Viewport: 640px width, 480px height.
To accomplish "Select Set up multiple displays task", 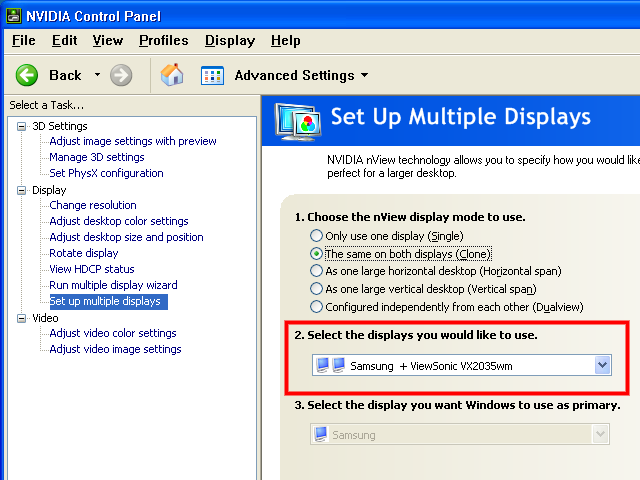I will 109,301.
